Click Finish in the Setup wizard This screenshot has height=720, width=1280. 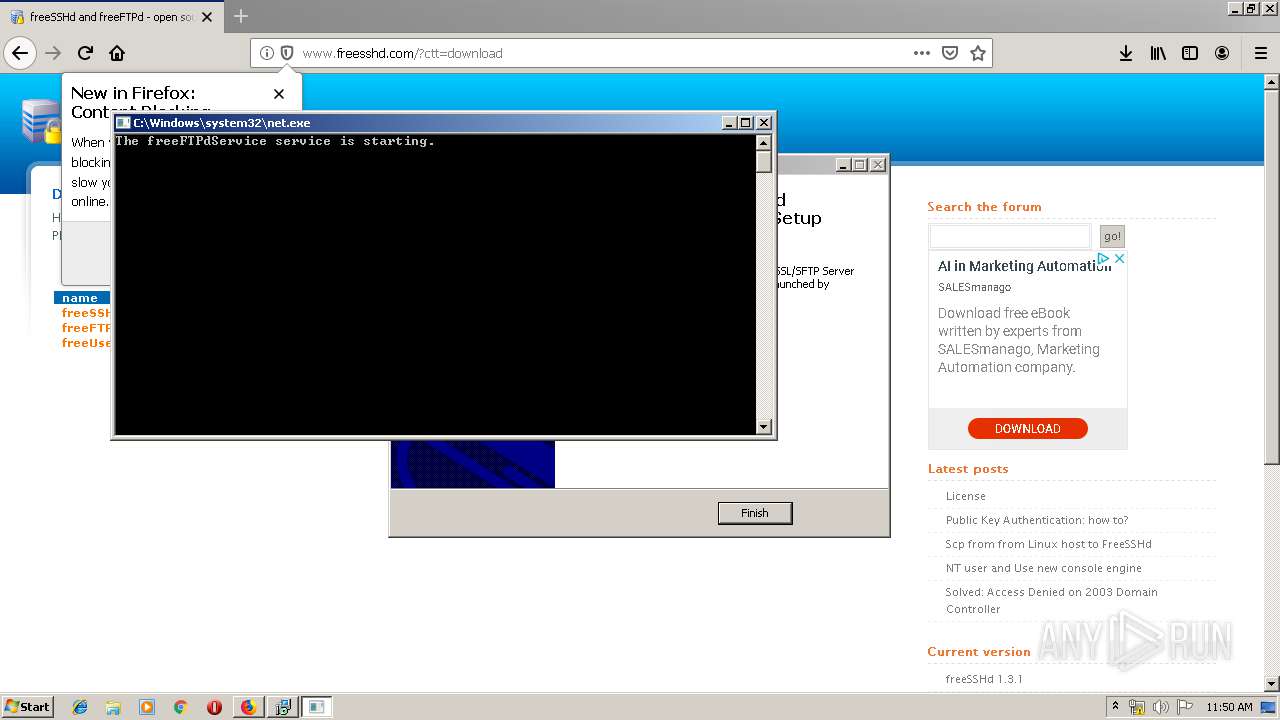[755, 513]
